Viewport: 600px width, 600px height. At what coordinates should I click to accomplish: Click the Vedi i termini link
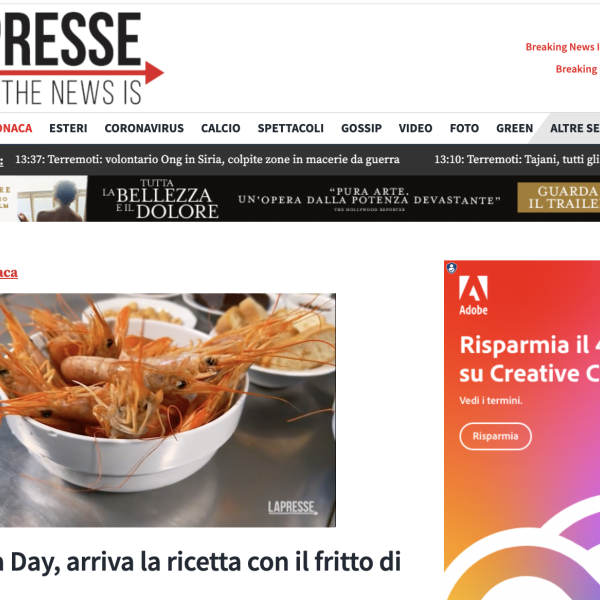pos(491,401)
